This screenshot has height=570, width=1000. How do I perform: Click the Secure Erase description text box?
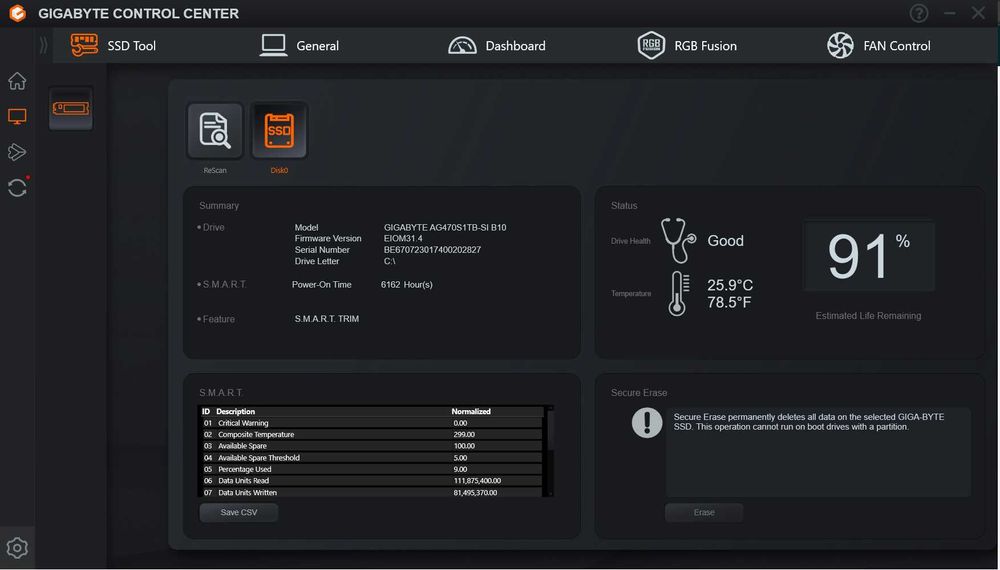[x=818, y=452]
